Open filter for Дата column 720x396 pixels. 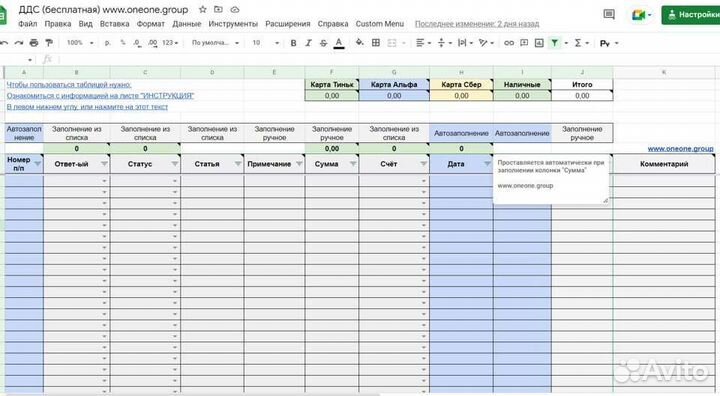click(487, 164)
